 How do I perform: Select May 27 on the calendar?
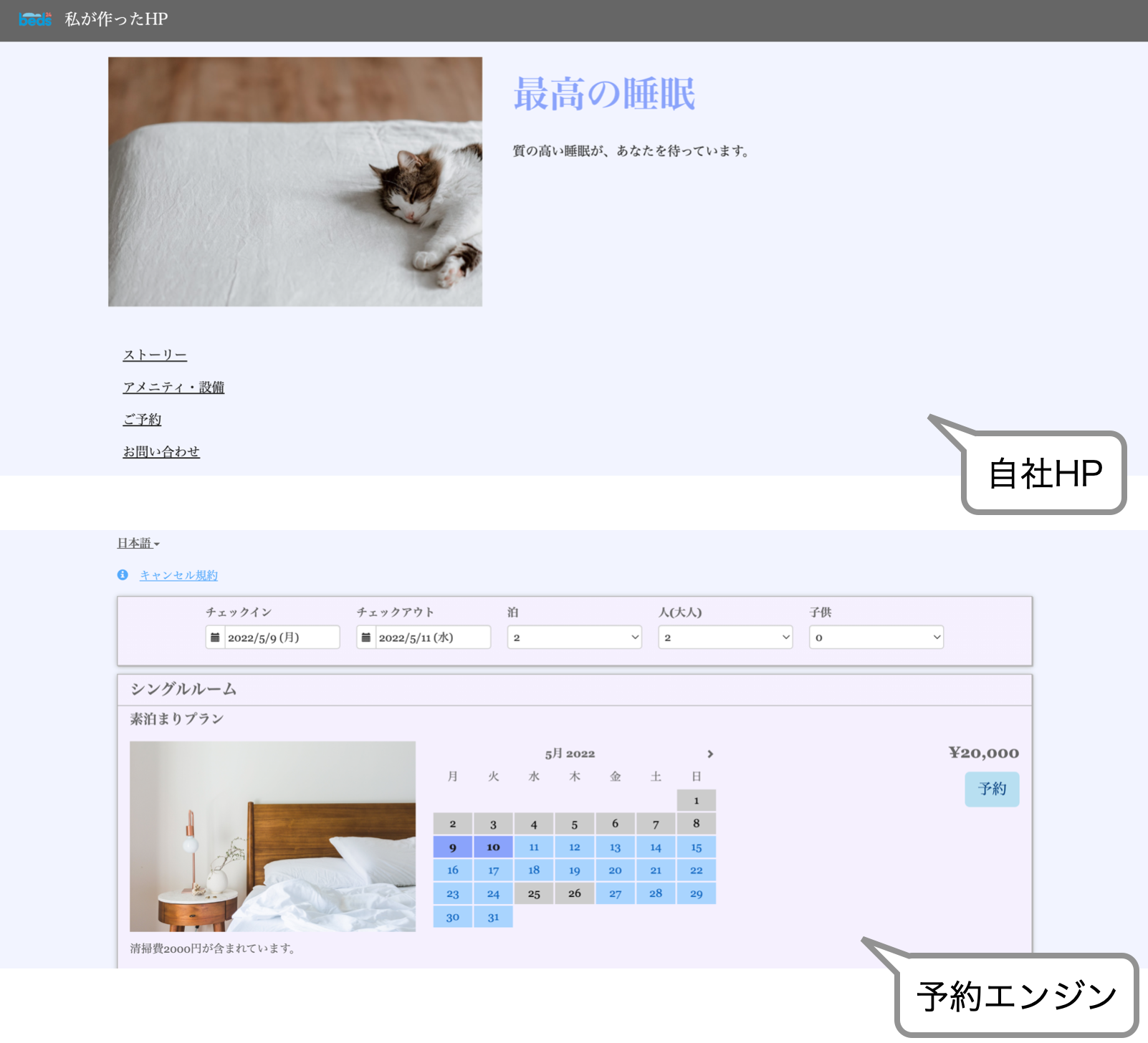[615, 893]
